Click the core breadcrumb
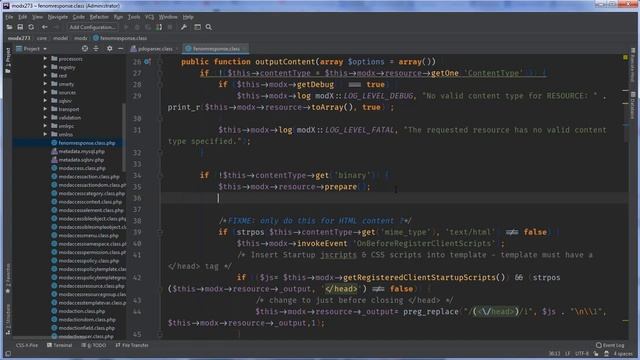 click(42, 38)
